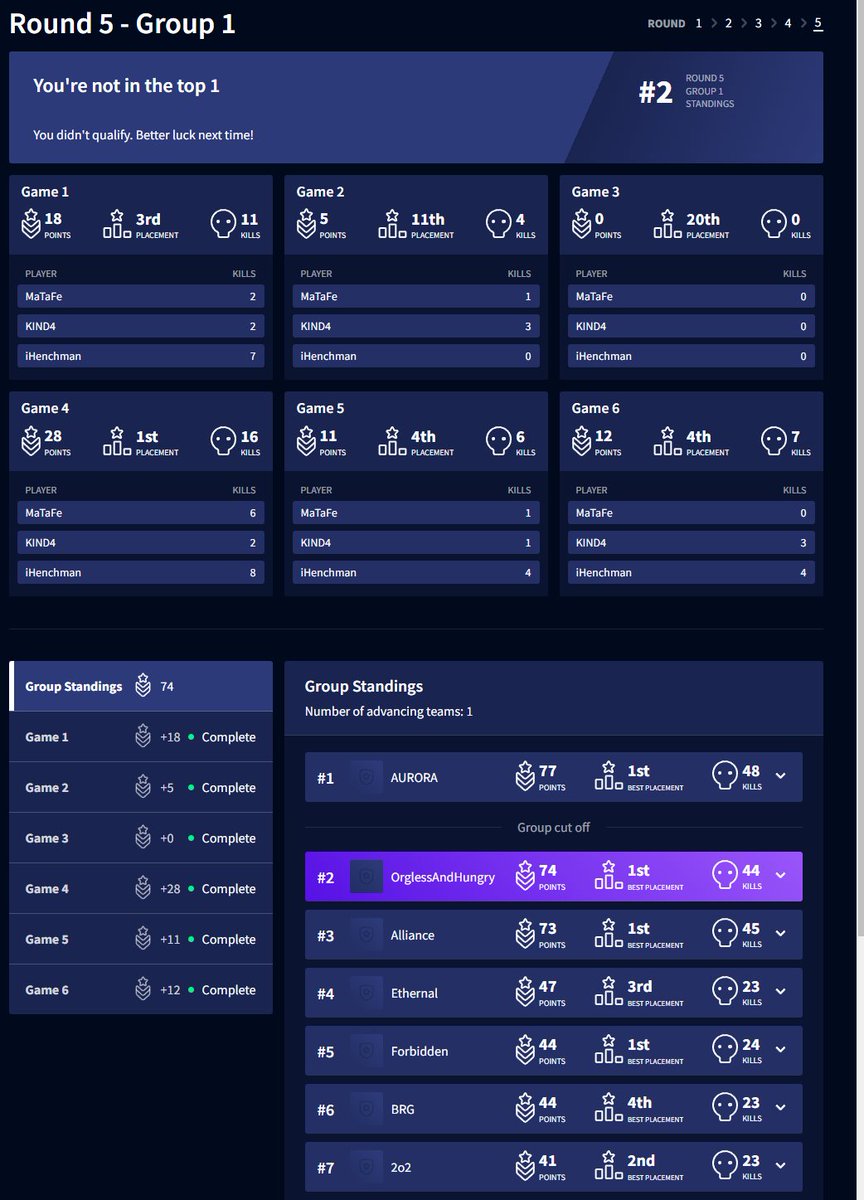Go to Round 3 in round navigation

pos(758,23)
